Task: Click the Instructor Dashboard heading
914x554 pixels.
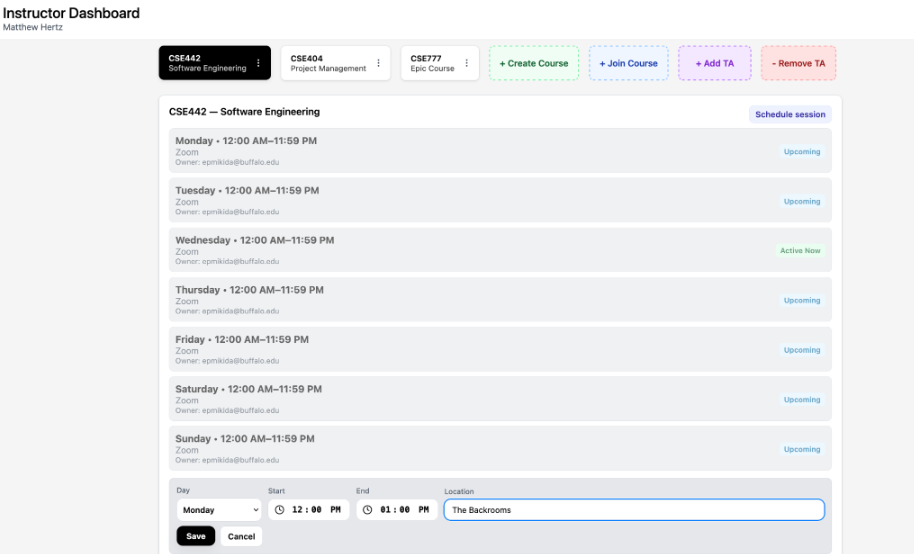Action: click(x=71, y=13)
